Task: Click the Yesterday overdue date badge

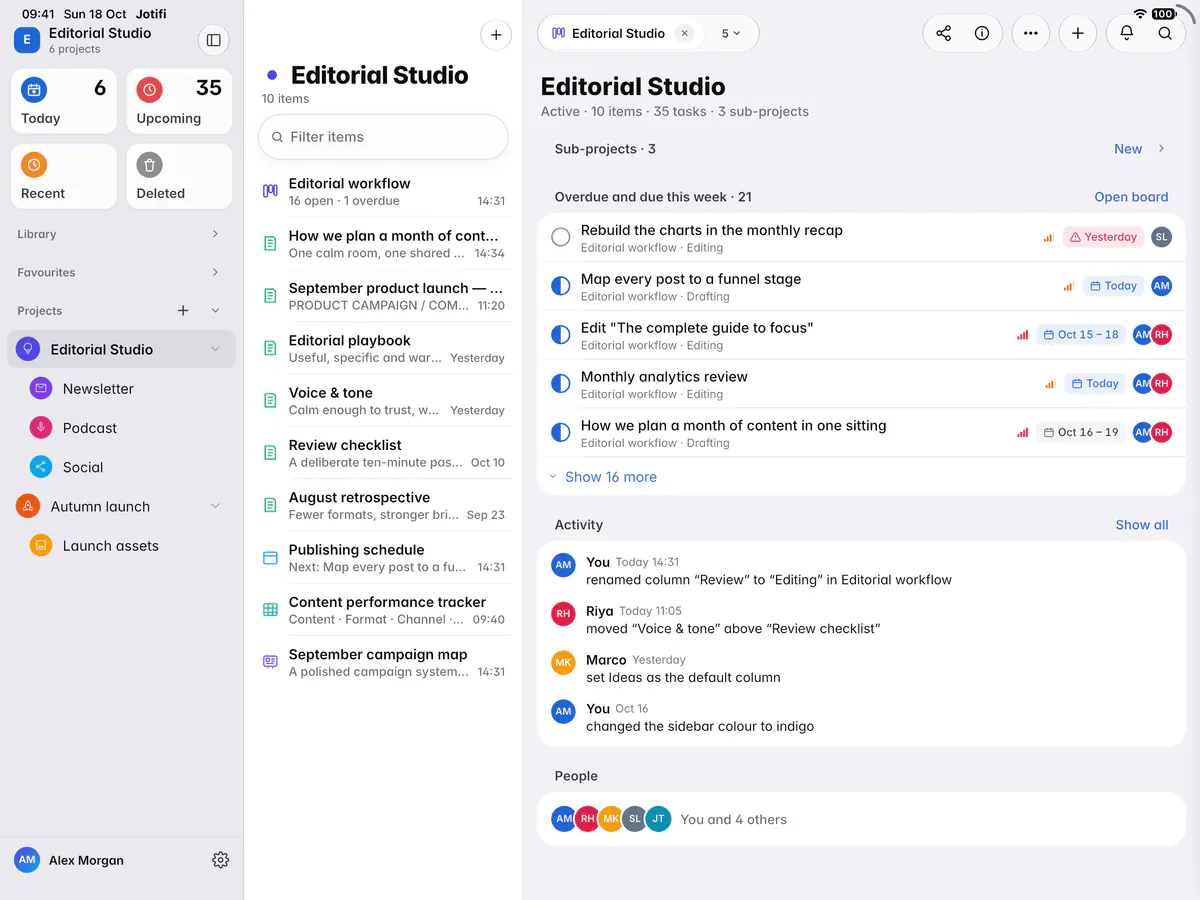Action: [1103, 237]
